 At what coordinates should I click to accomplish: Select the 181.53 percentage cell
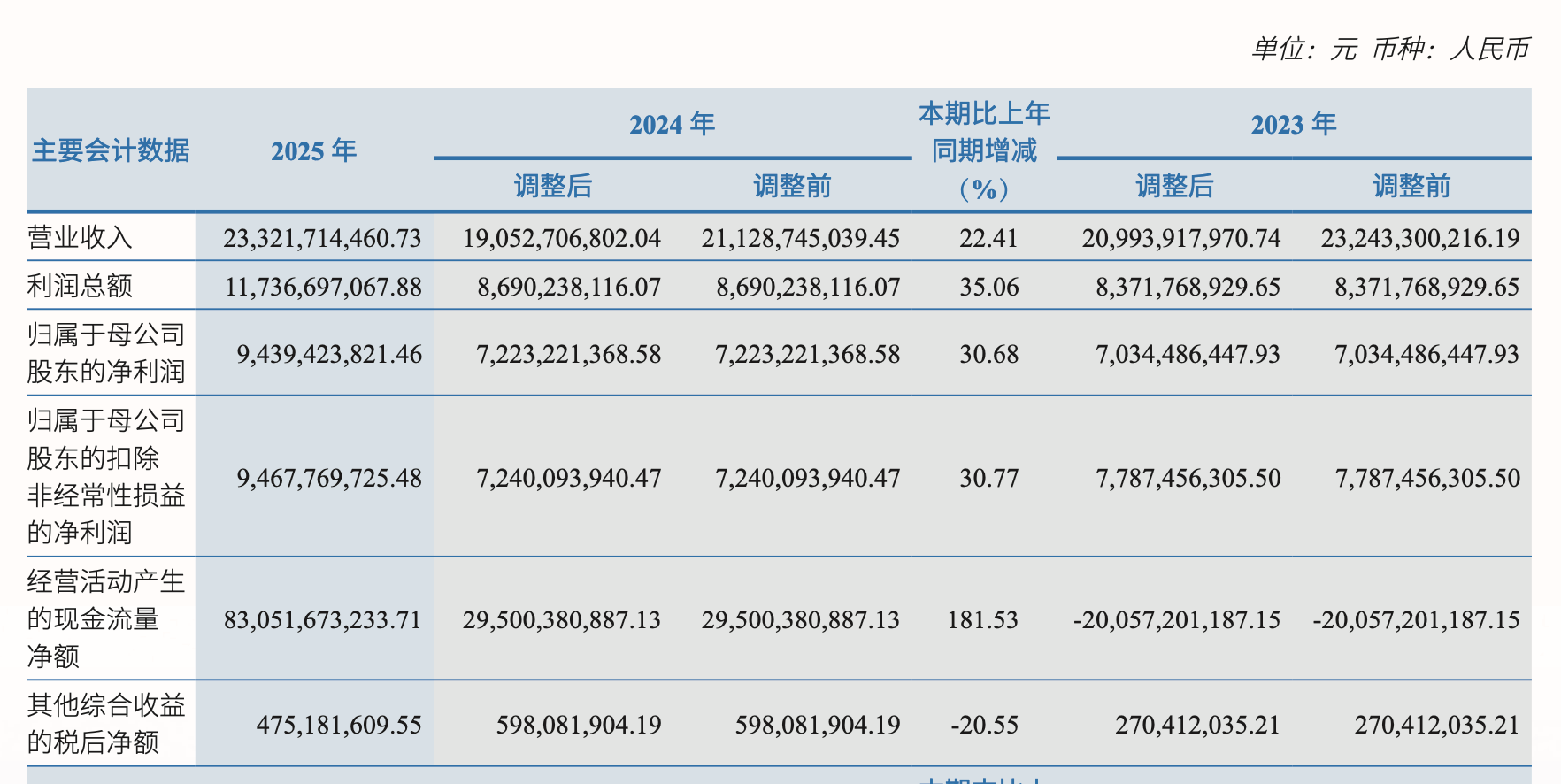tap(982, 619)
